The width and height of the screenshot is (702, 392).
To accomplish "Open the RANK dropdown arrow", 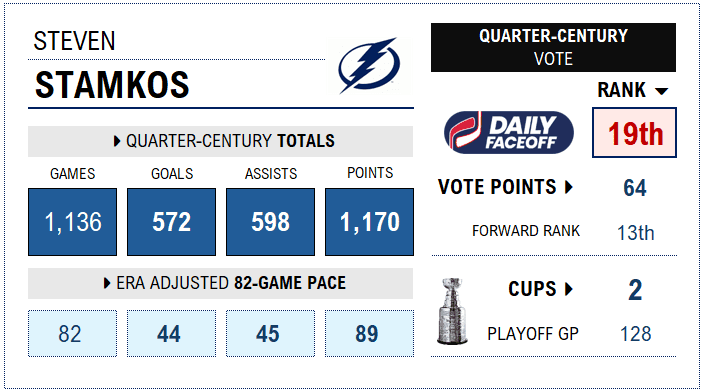I will tap(661, 91).
